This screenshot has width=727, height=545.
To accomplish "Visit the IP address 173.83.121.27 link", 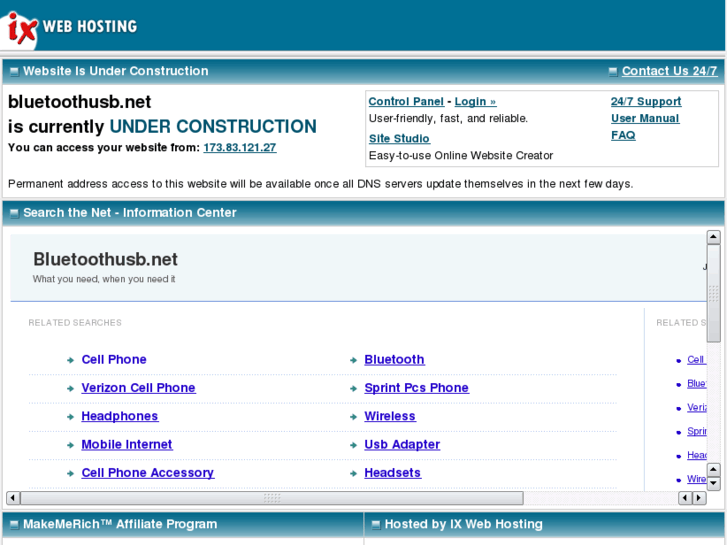I will pos(240,147).
